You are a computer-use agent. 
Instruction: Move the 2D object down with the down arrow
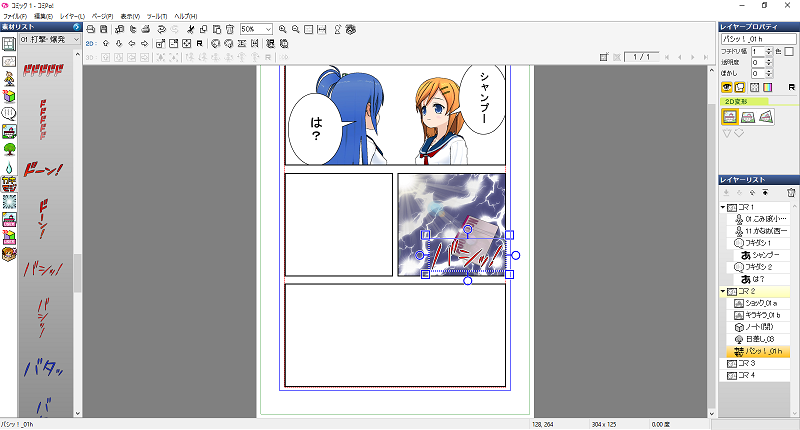click(x=119, y=43)
